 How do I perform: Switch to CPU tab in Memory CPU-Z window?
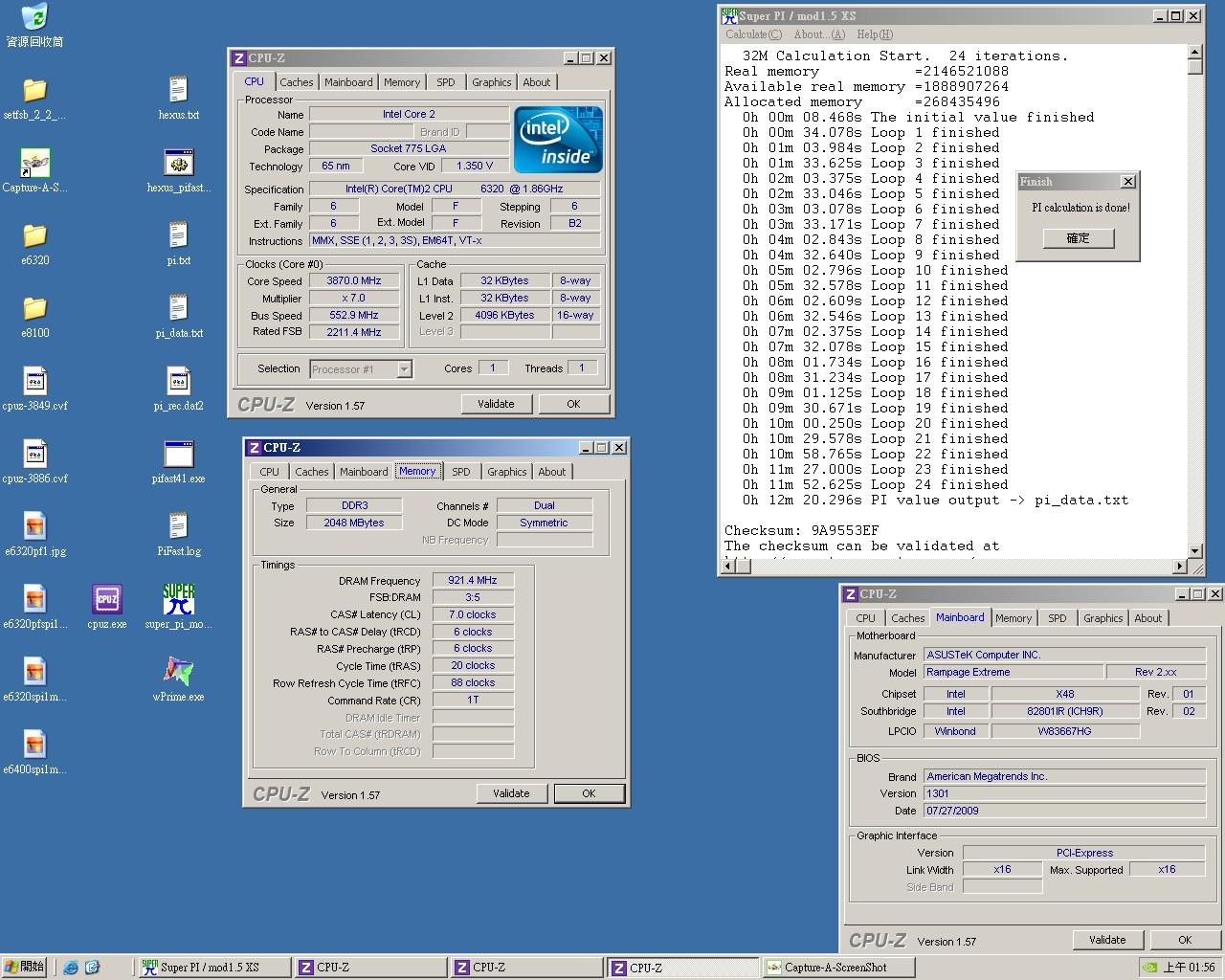click(270, 472)
